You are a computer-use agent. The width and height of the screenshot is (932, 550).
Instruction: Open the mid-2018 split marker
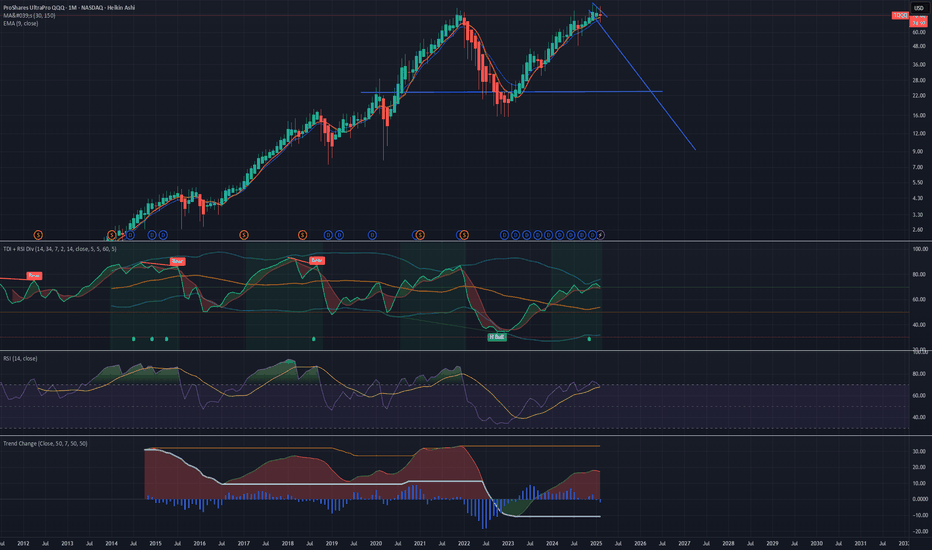[303, 235]
